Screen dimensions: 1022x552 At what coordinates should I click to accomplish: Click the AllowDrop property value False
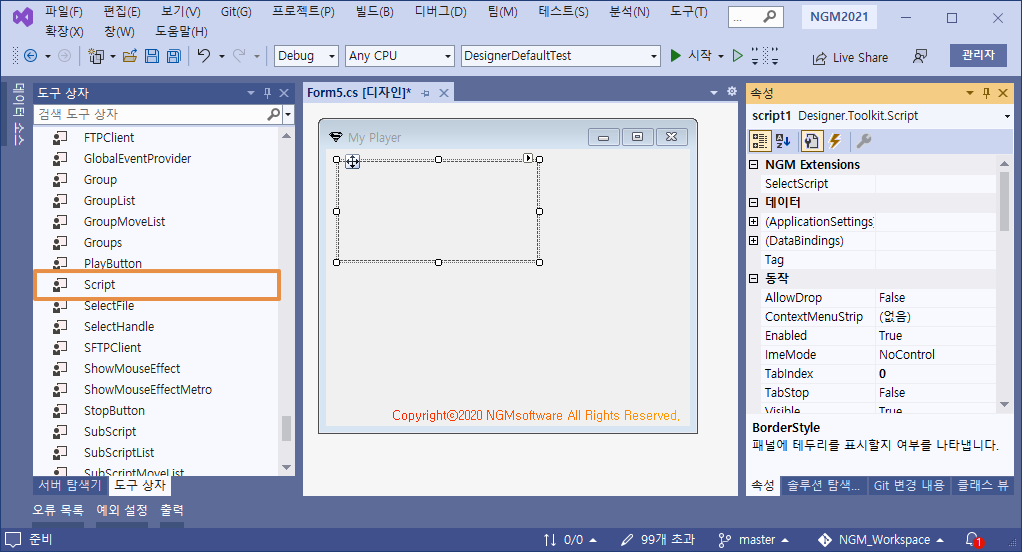coord(935,298)
